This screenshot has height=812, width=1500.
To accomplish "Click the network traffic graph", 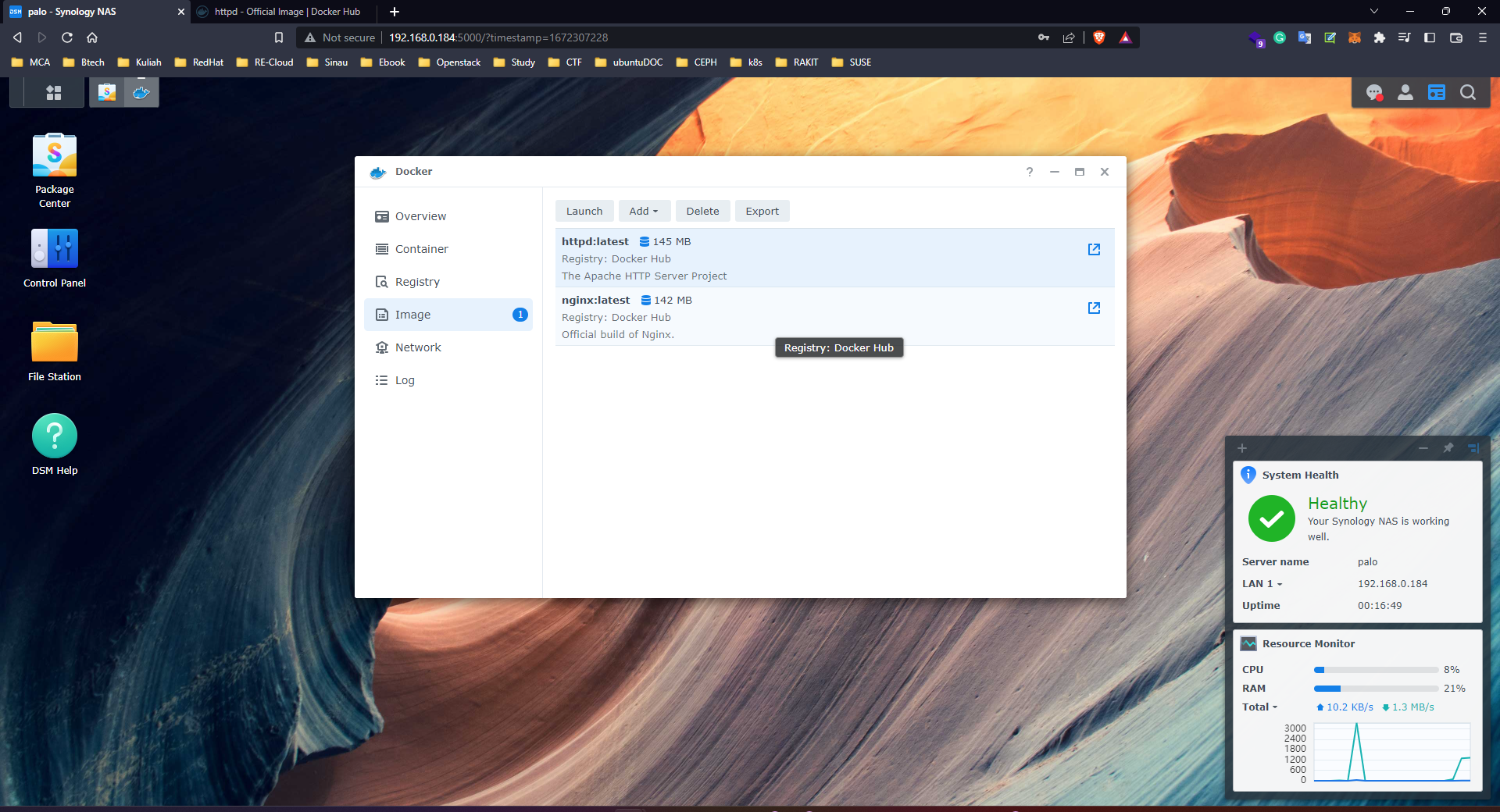I will click(x=1392, y=753).
